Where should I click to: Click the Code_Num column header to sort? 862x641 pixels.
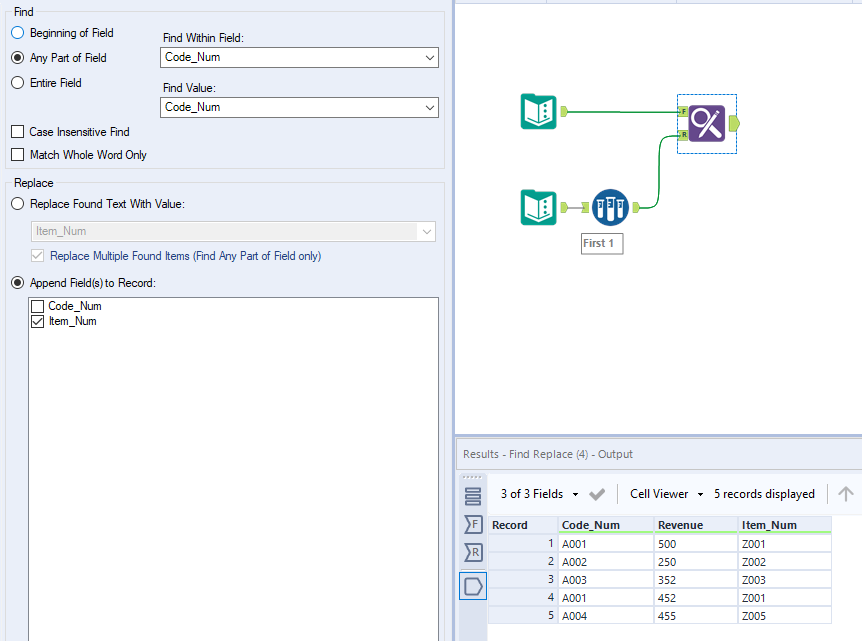[590, 524]
